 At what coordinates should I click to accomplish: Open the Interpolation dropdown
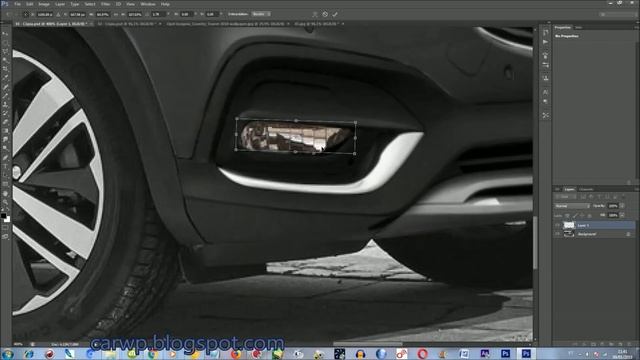tap(261, 14)
